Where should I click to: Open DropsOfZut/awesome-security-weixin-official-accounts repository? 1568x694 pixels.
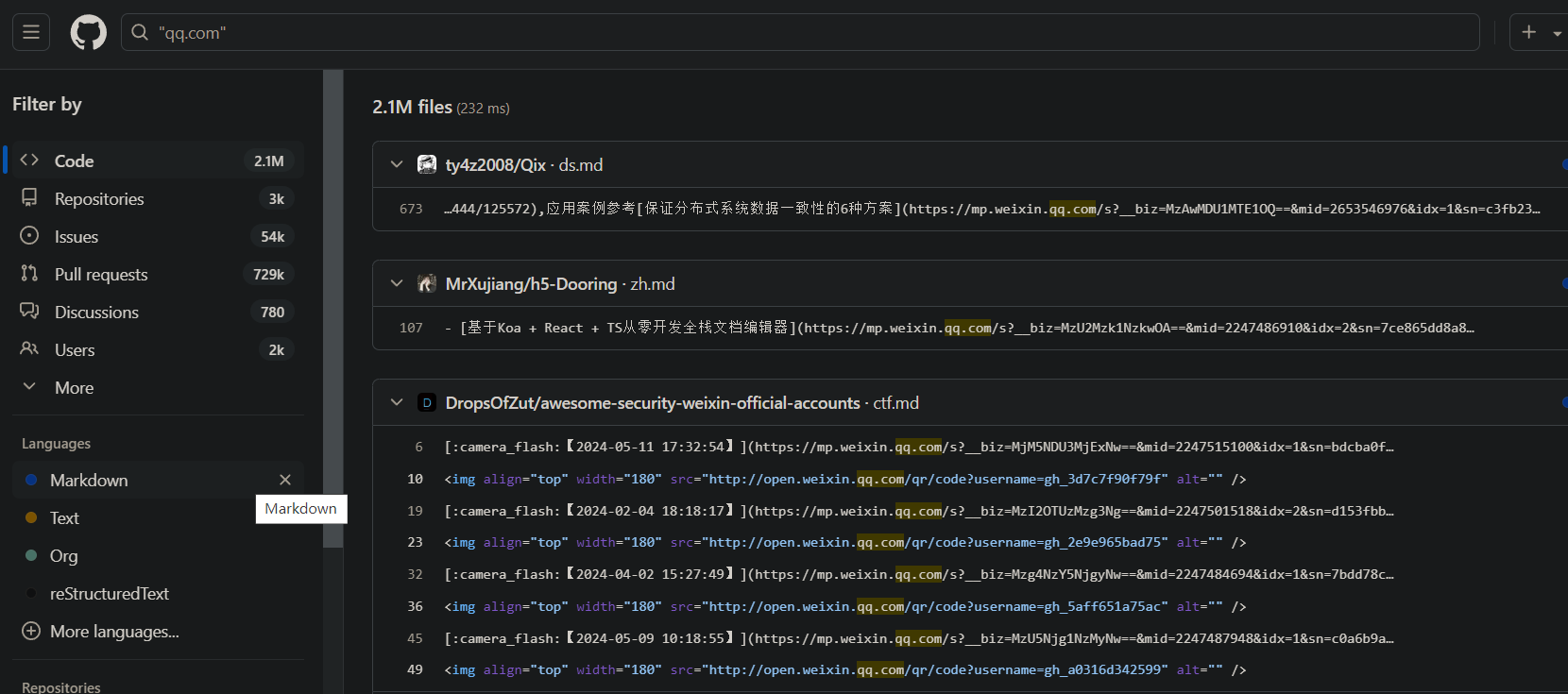(x=653, y=403)
